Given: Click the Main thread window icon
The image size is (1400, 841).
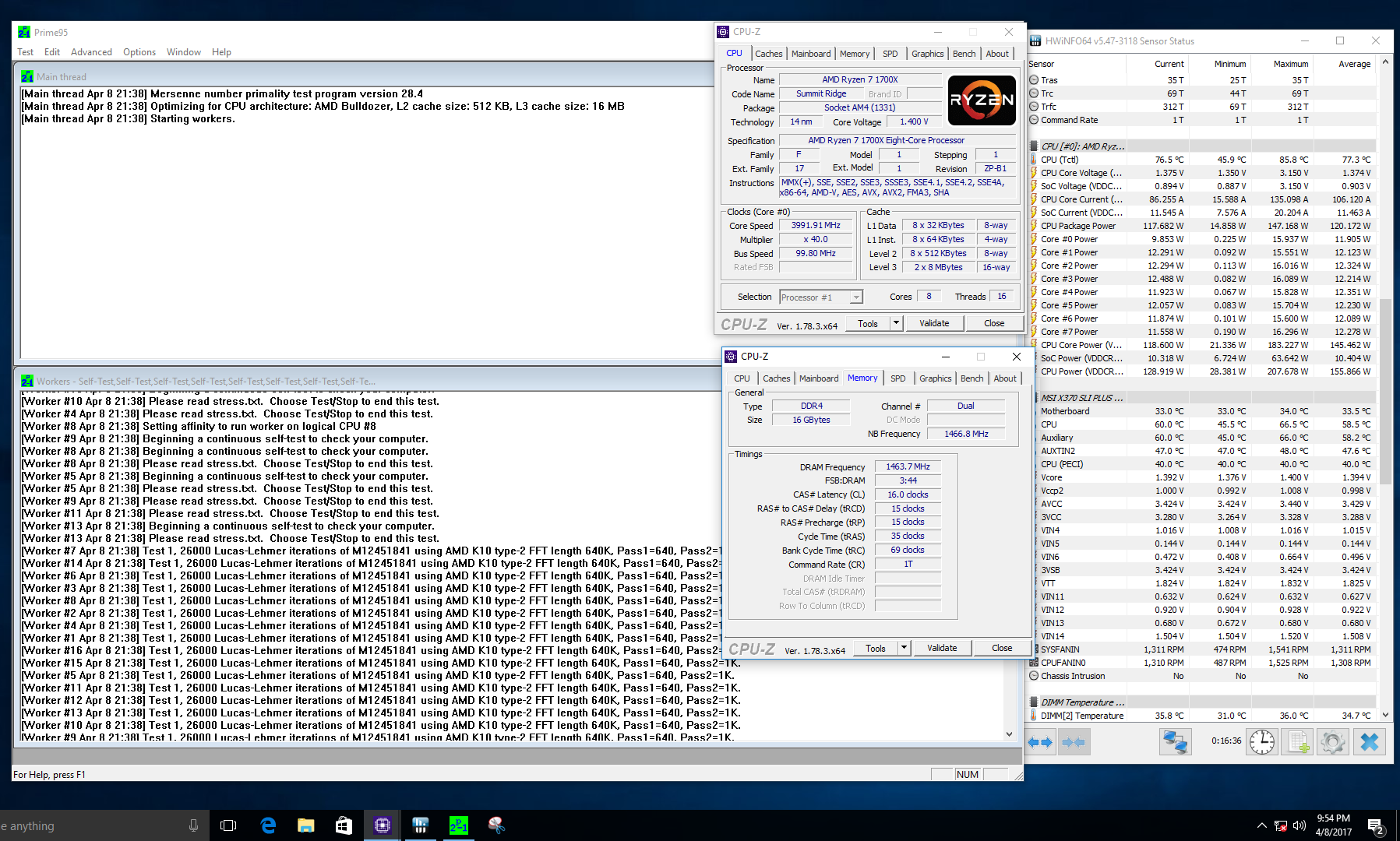Looking at the screenshot, I should (27, 76).
